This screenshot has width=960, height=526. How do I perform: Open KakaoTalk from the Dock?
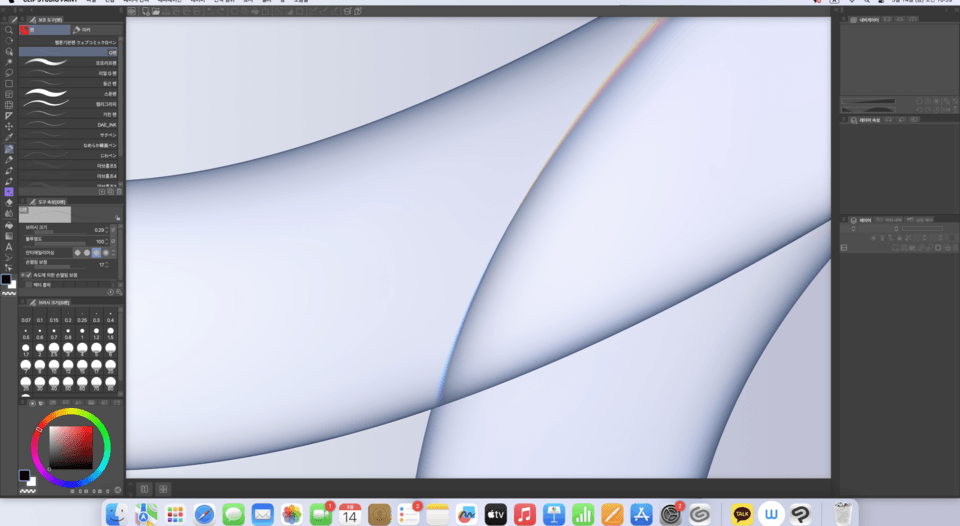coord(742,514)
